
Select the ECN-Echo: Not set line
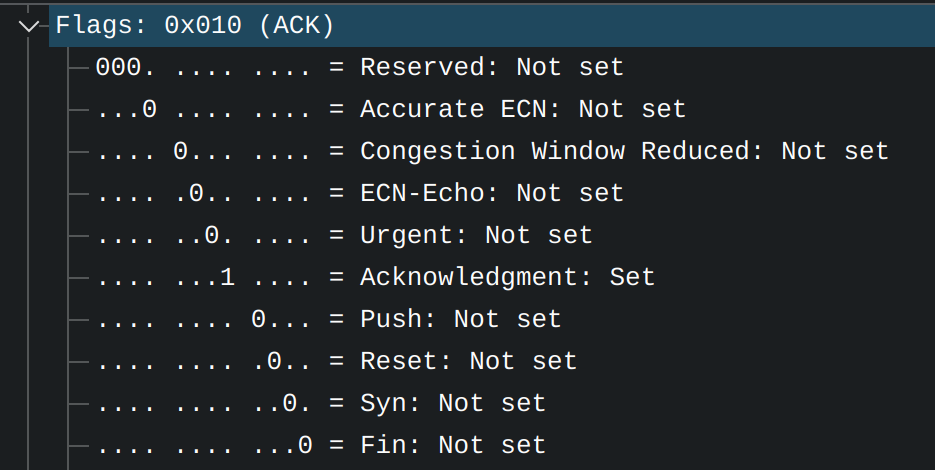pyautogui.click(x=491, y=193)
